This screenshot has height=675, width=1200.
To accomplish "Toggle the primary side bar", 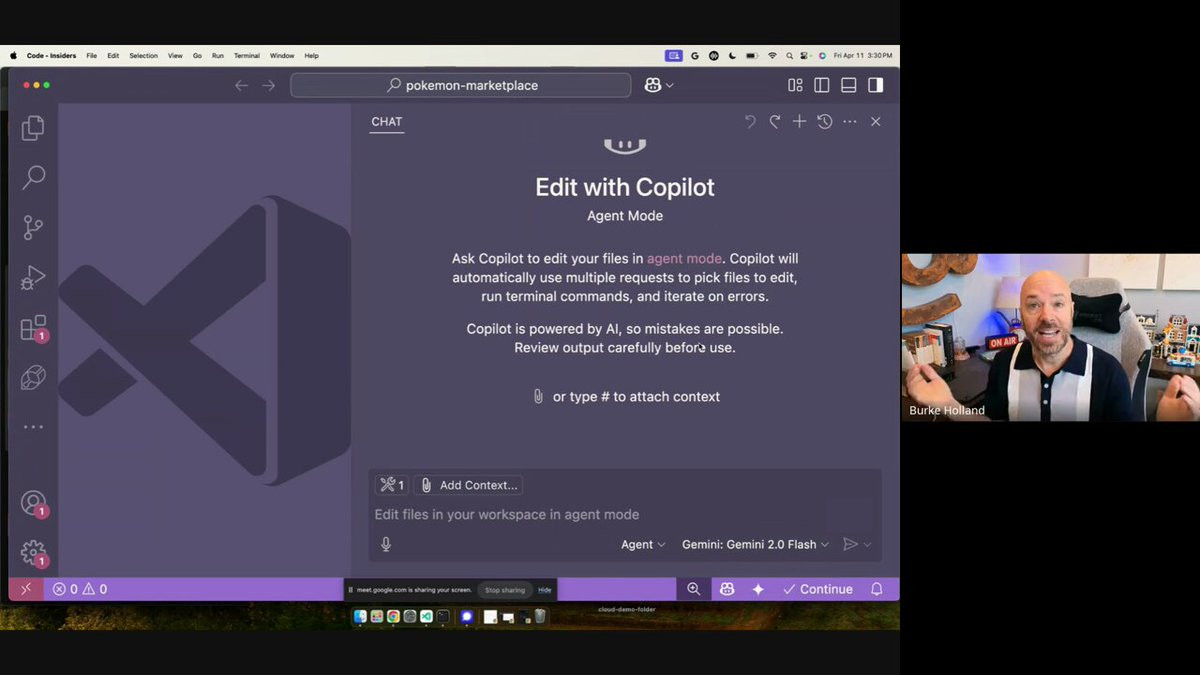I will [x=822, y=85].
